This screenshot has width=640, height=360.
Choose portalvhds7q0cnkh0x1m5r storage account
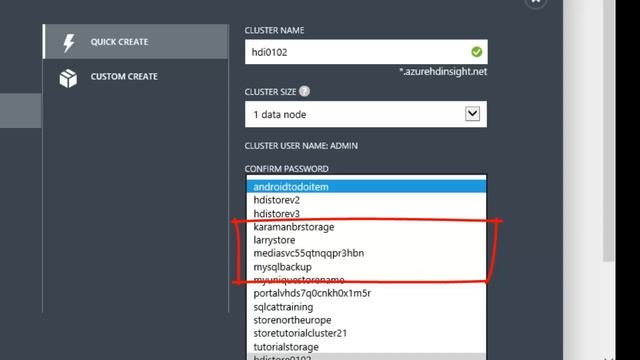[x=367, y=293]
